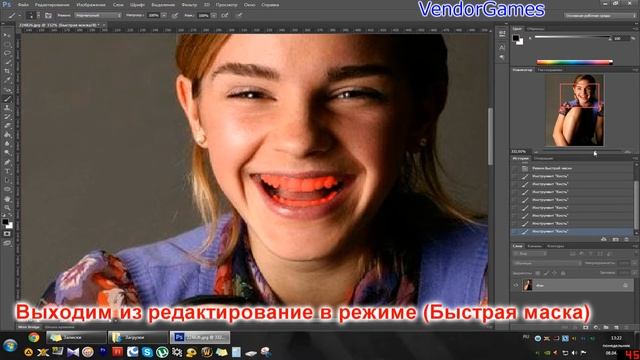The height and width of the screenshot is (360, 640).
Task: Open Загрузки folder from taskbar
Action: 138,338
